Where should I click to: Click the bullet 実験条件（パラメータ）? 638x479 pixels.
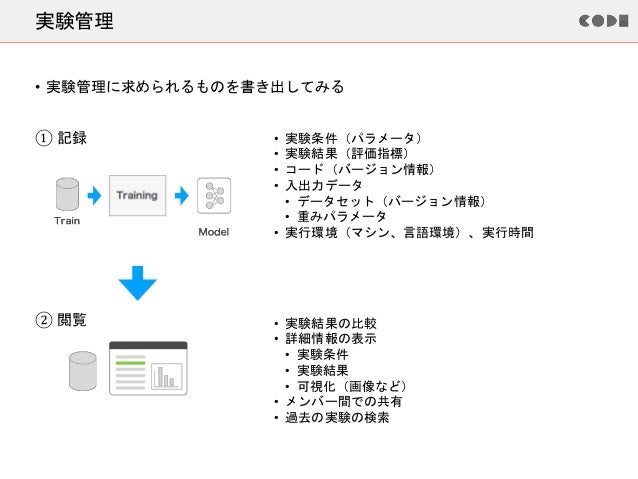(x=354, y=138)
